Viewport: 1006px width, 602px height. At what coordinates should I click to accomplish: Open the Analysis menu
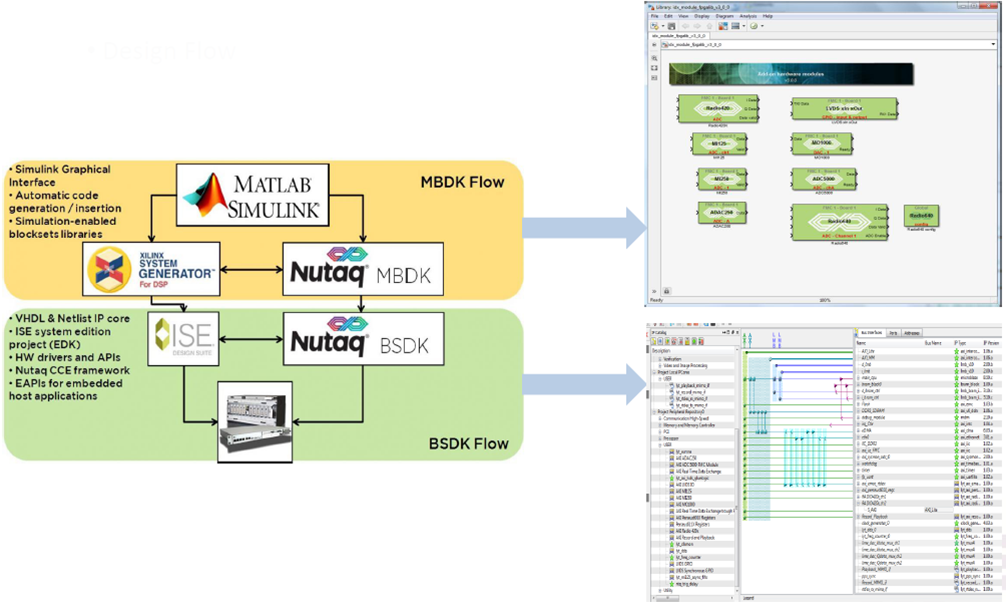(x=748, y=16)
